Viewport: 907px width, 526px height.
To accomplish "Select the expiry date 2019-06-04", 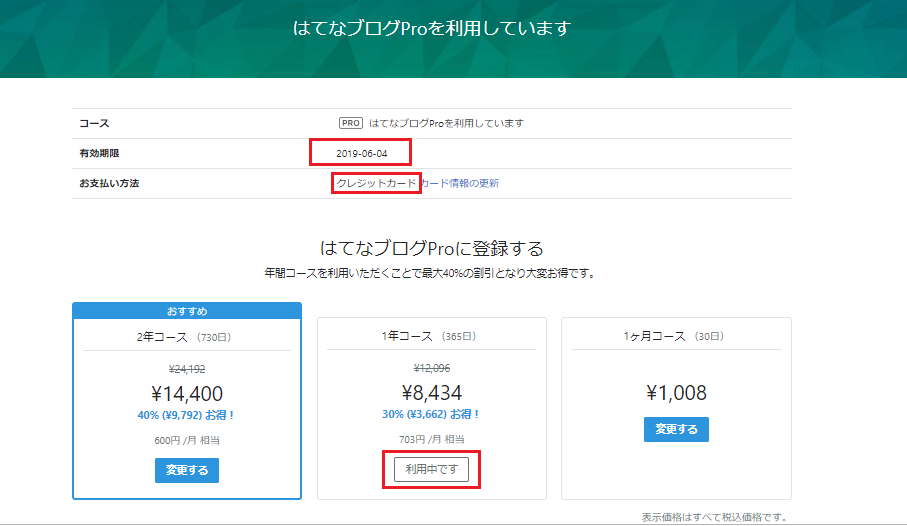I will (362, 153).
